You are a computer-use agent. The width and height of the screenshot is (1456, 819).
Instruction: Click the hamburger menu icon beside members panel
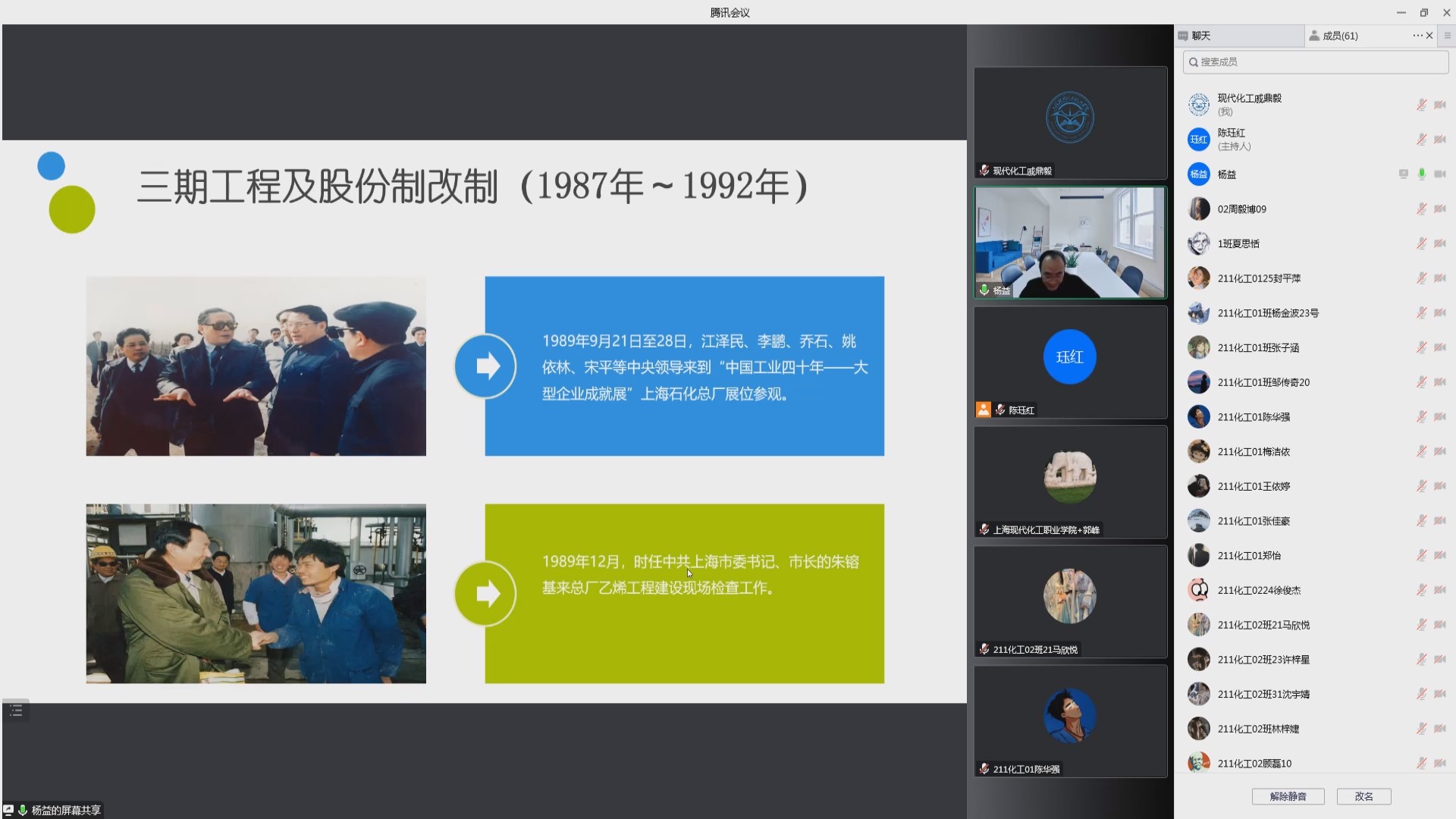[x=1448, y=36]
